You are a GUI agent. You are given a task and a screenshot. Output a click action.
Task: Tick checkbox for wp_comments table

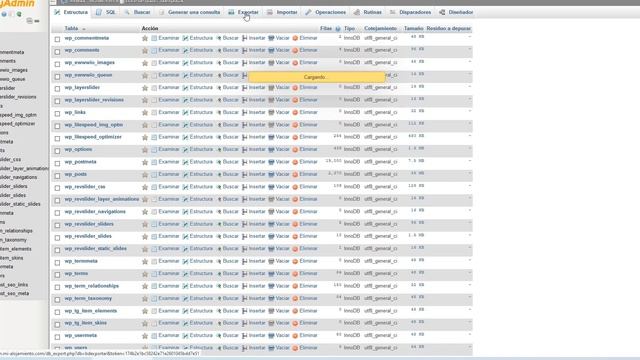57,51
